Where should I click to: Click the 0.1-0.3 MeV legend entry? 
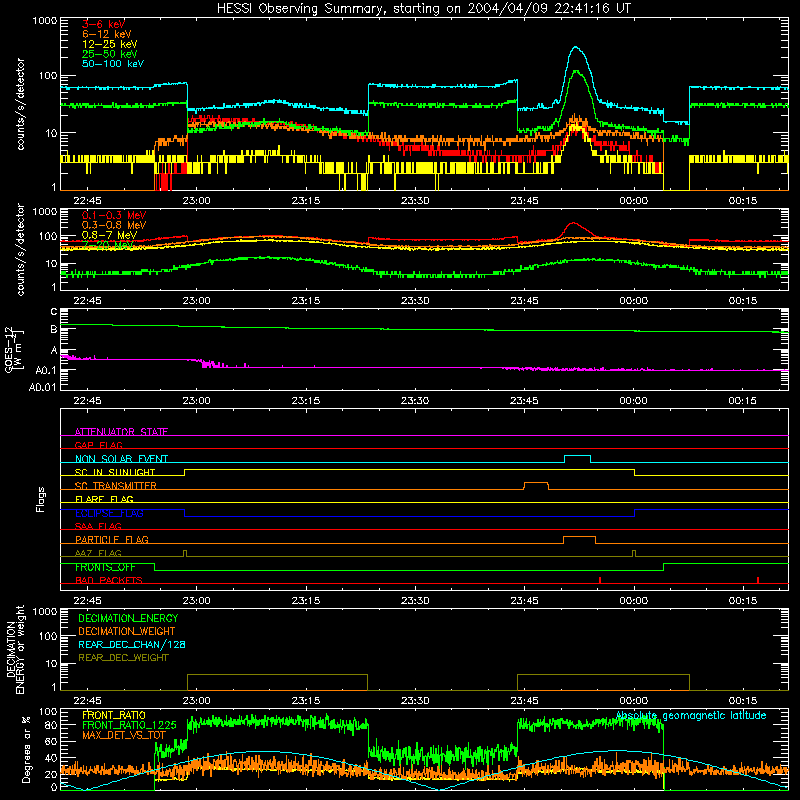coord(114,215)
